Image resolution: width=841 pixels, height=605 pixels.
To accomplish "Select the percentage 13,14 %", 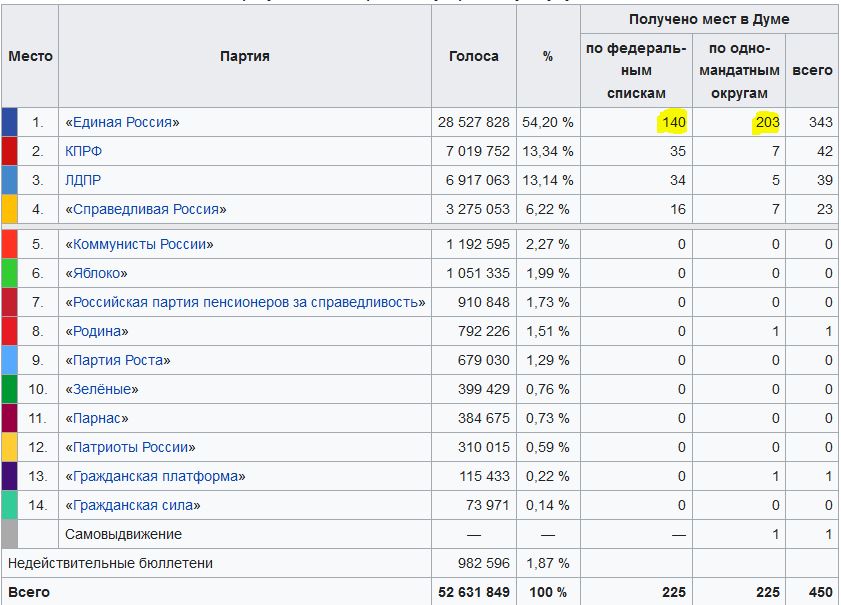I will (x=548, y=180).
